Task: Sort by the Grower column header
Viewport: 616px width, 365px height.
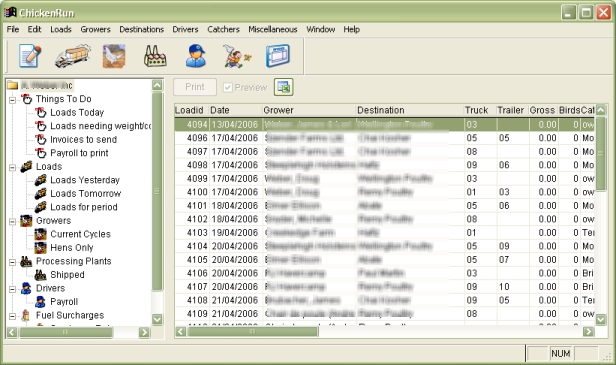Action: 309,110
